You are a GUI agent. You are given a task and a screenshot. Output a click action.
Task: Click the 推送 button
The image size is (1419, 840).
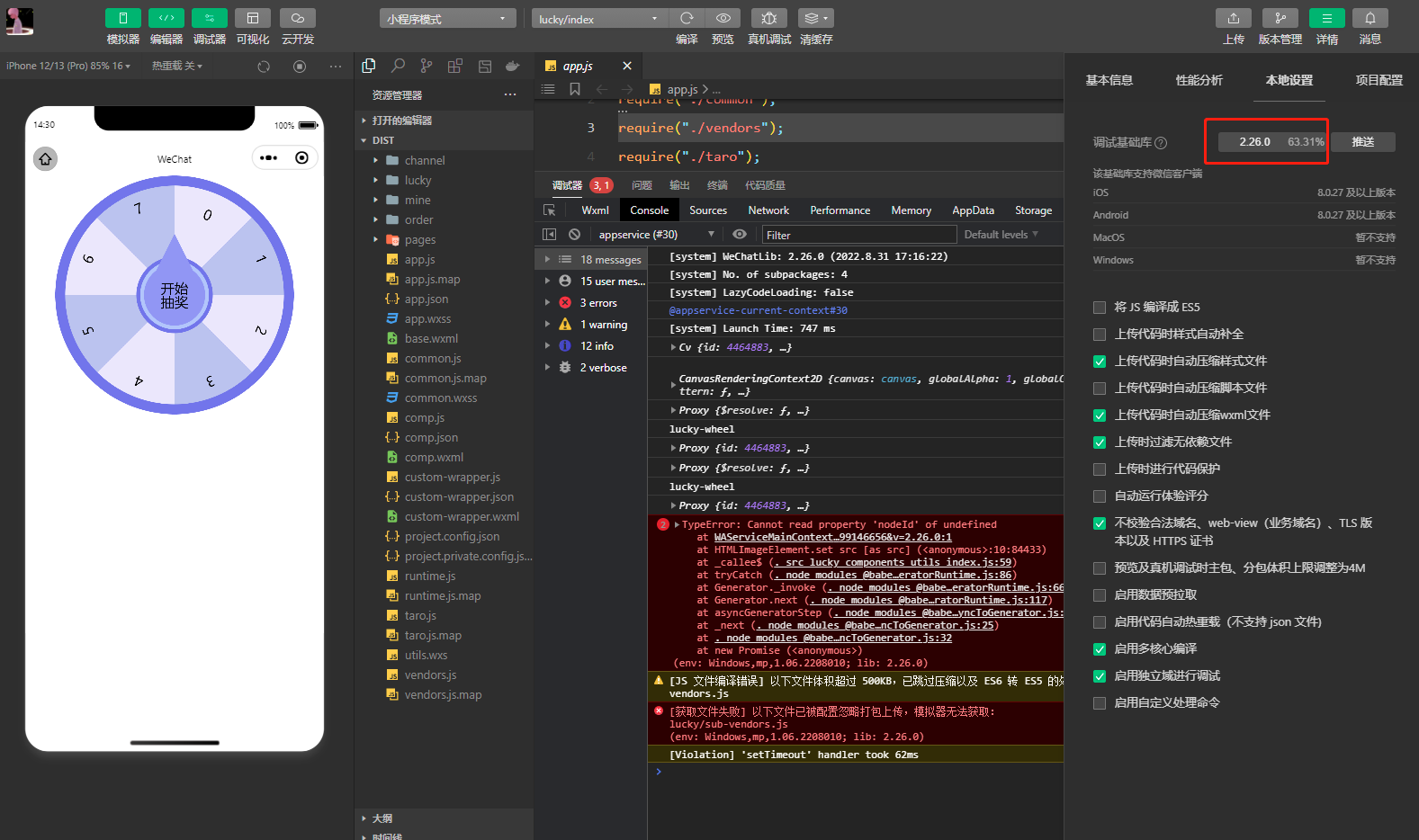tap(1362, 142)
